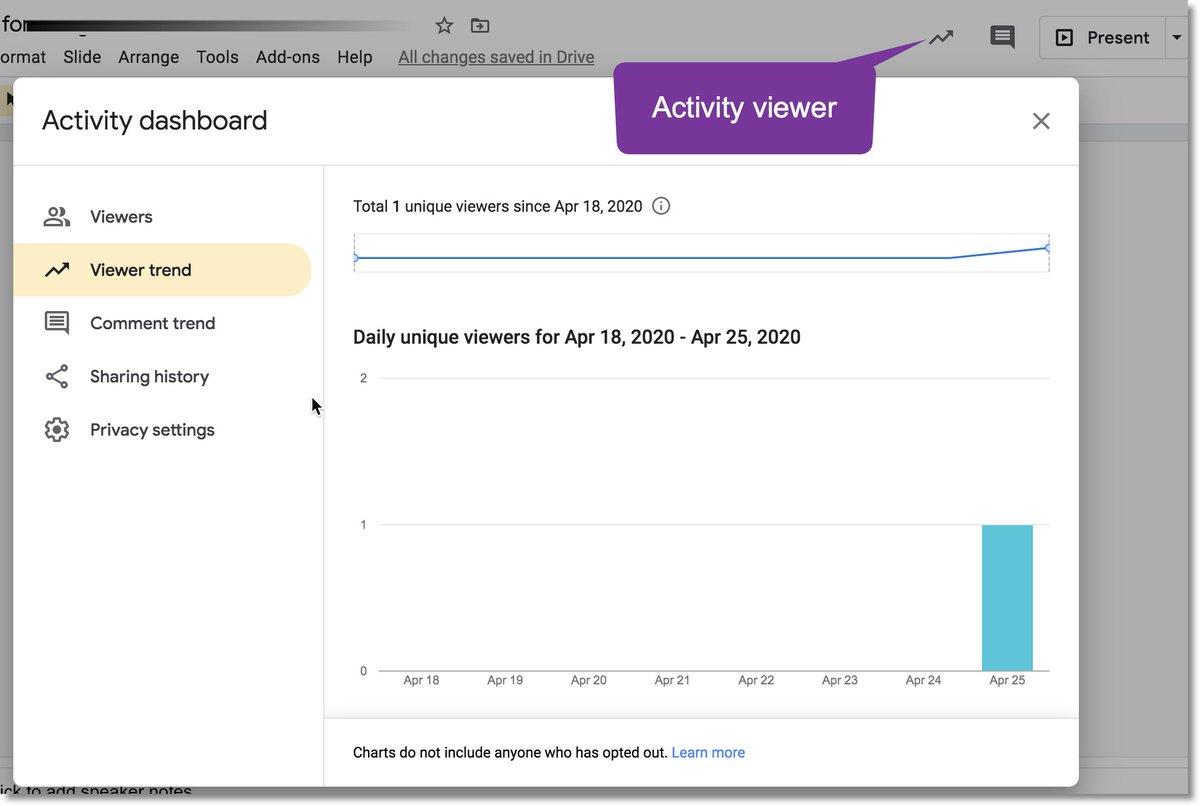Click the Apr 24 axis label

[923, 680]
